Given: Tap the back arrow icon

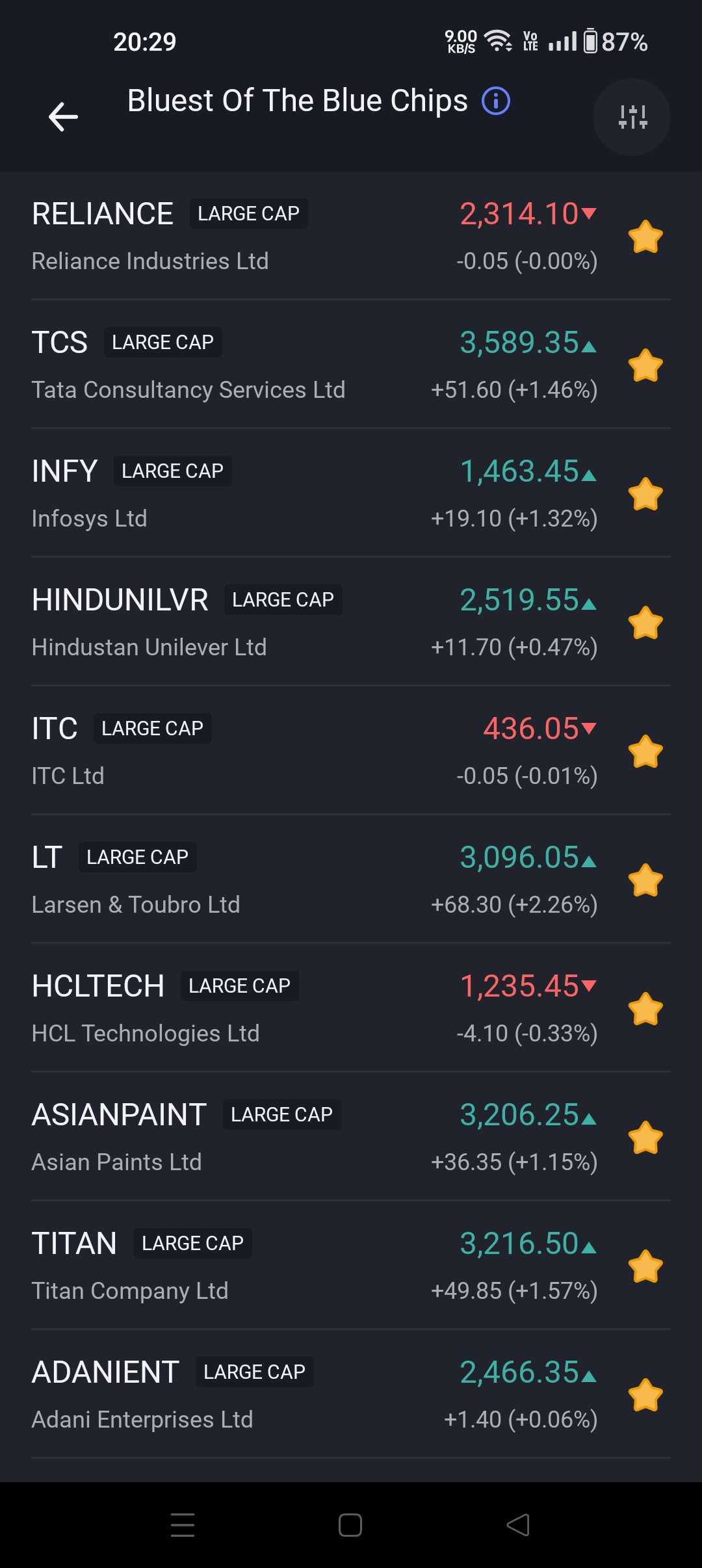Looking at the screenshot, I should [63, 117].
